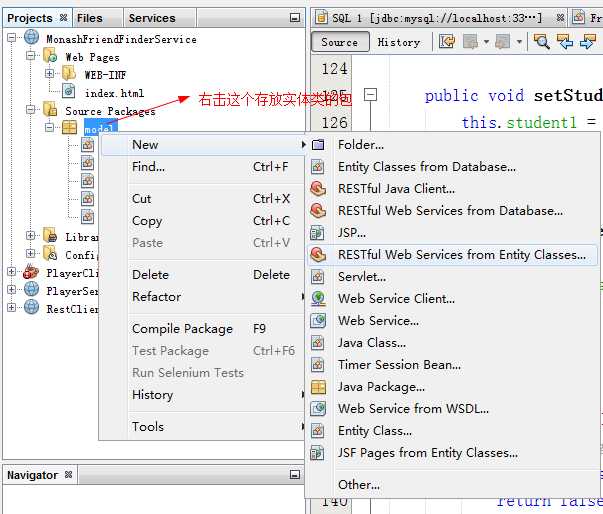Expand the PlayerClient project node
This screenshot has height=514, width=603.
(x=12, y=272)
